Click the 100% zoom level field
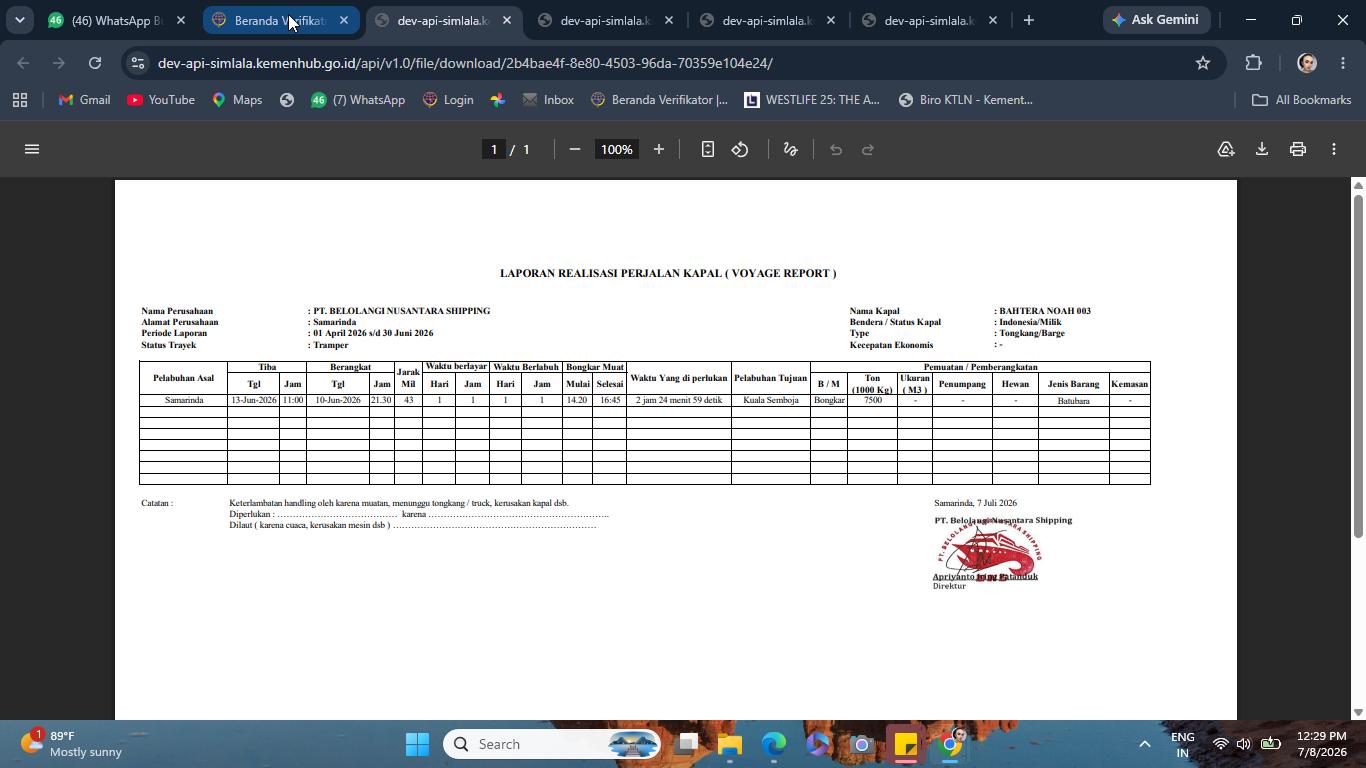Image resolution: width=1366 pixels, height=768 pixels. [x=617, y=149]
